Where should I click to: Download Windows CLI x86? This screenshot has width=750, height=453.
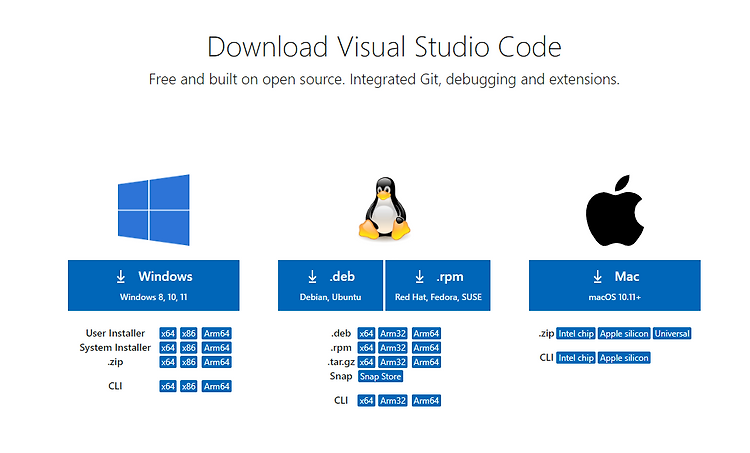[x=189, y=386]
